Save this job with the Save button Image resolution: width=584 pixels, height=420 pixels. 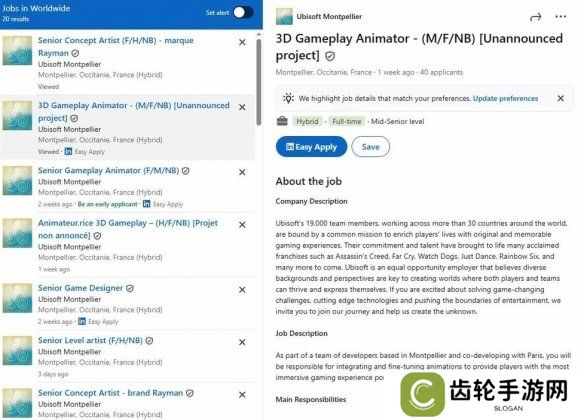coord(371,147)
